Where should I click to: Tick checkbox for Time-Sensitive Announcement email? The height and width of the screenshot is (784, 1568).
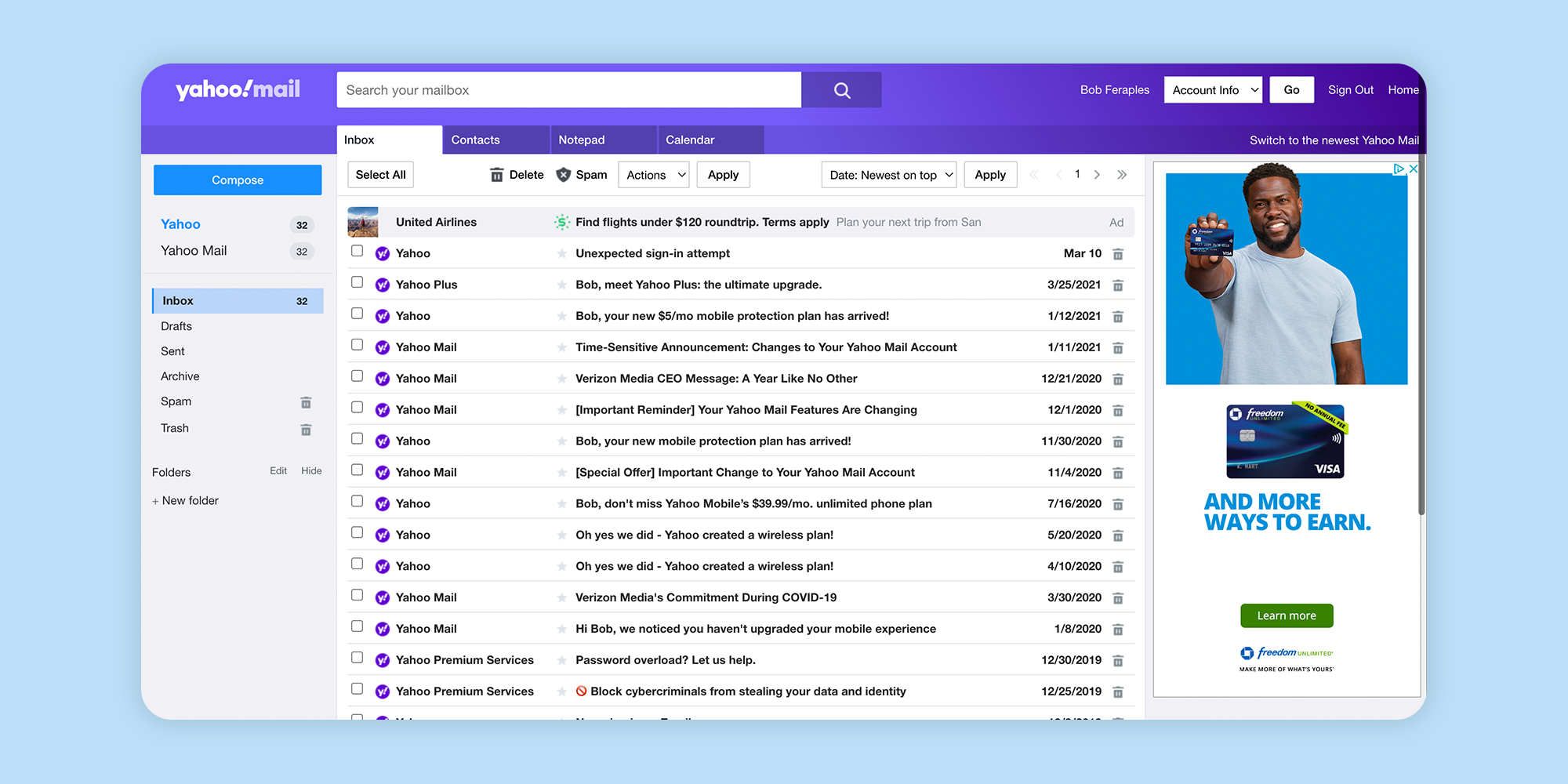pos(357,345)
